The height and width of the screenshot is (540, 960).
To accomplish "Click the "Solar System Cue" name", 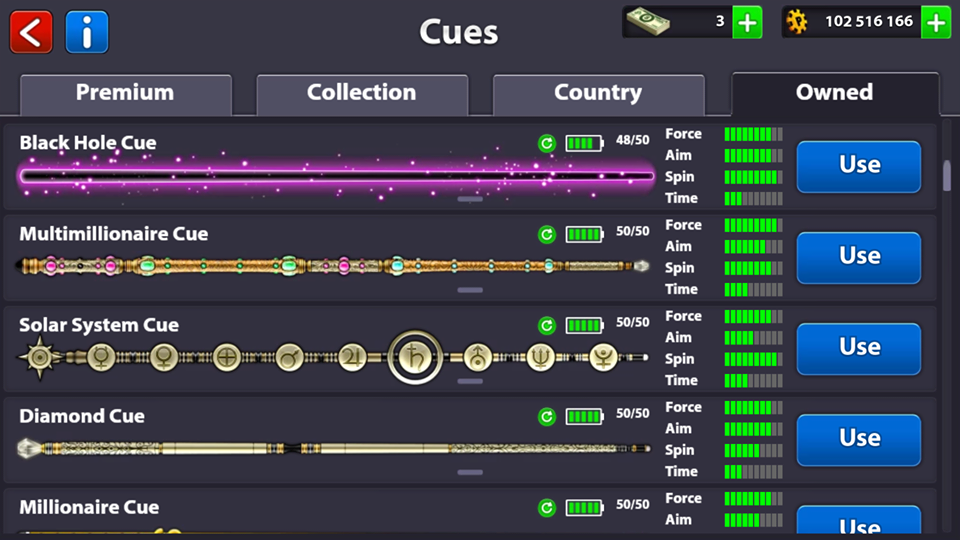I will (x=99, y=326).
